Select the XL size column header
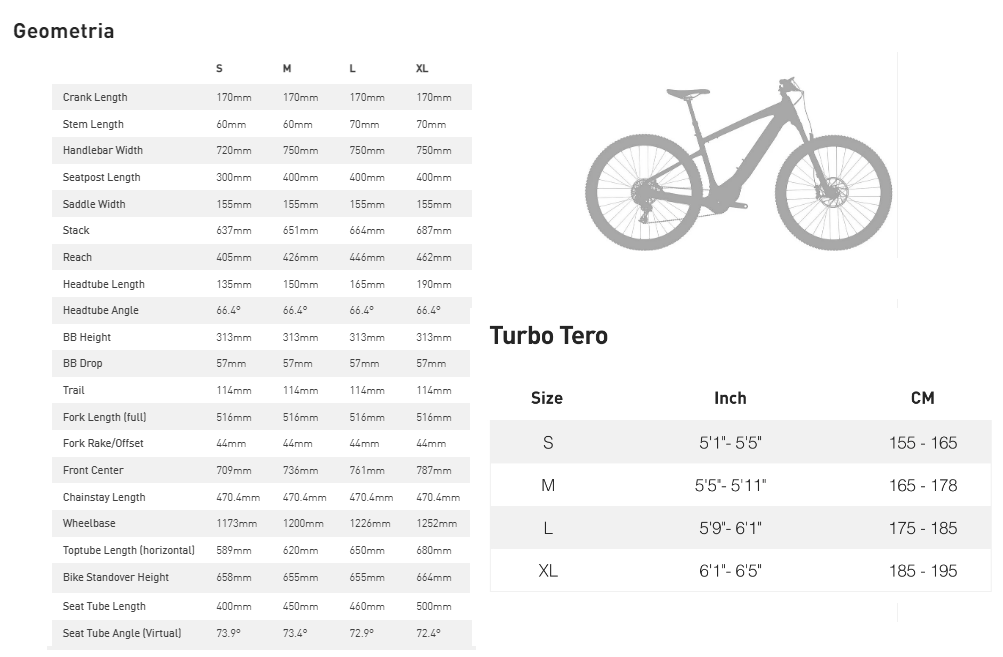 (422, 68)
